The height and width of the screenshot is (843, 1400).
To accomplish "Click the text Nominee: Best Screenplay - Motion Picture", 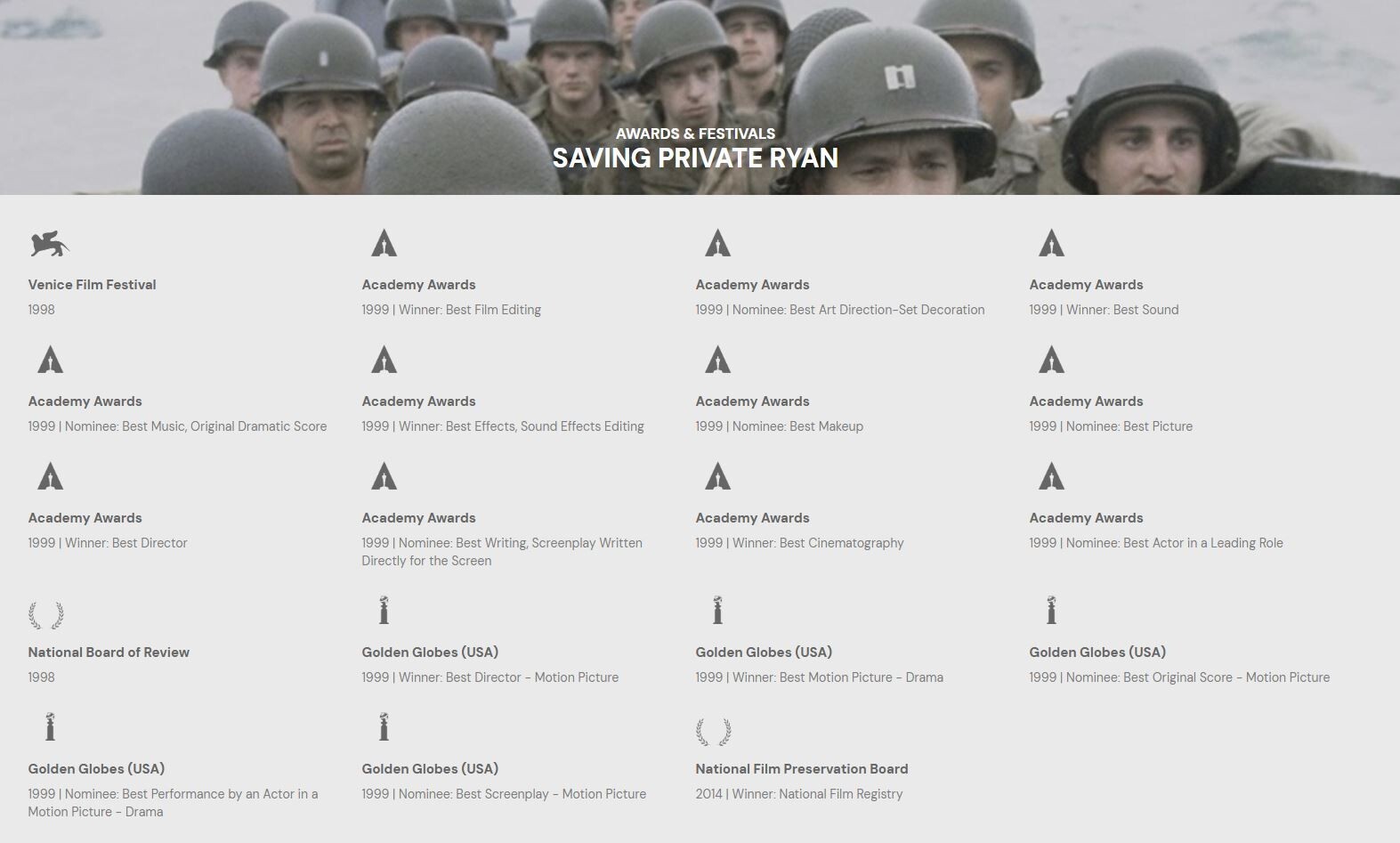I will coord(522,794).
